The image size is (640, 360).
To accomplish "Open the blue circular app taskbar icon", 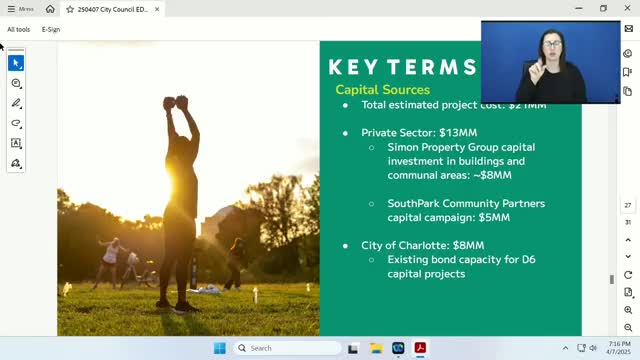I will pyautogui.click(x=398, y=348).
